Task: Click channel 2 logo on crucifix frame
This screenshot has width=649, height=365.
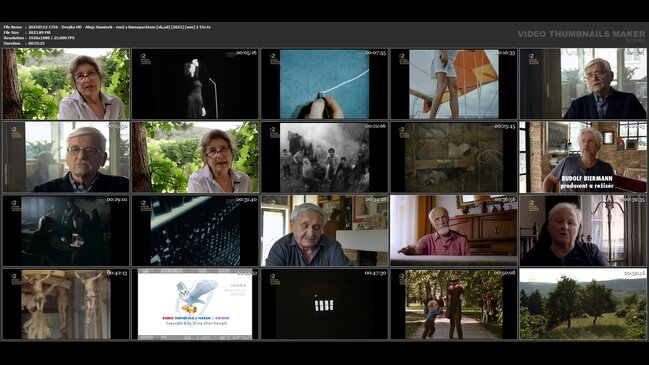Action: [x=16, y=278]
